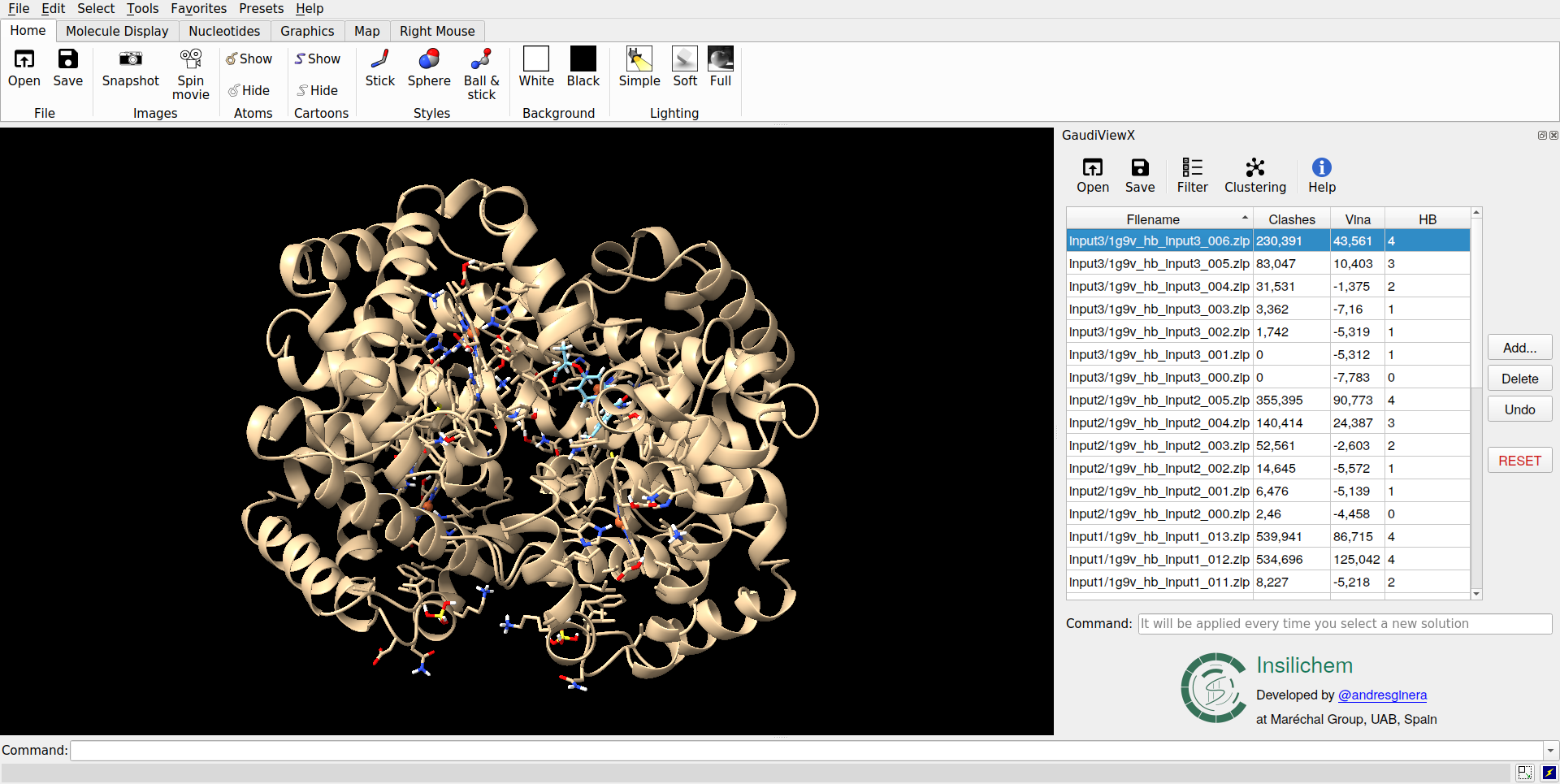Click the bottom Command line input
This screenshot has width=1560, height=784.
806,751
